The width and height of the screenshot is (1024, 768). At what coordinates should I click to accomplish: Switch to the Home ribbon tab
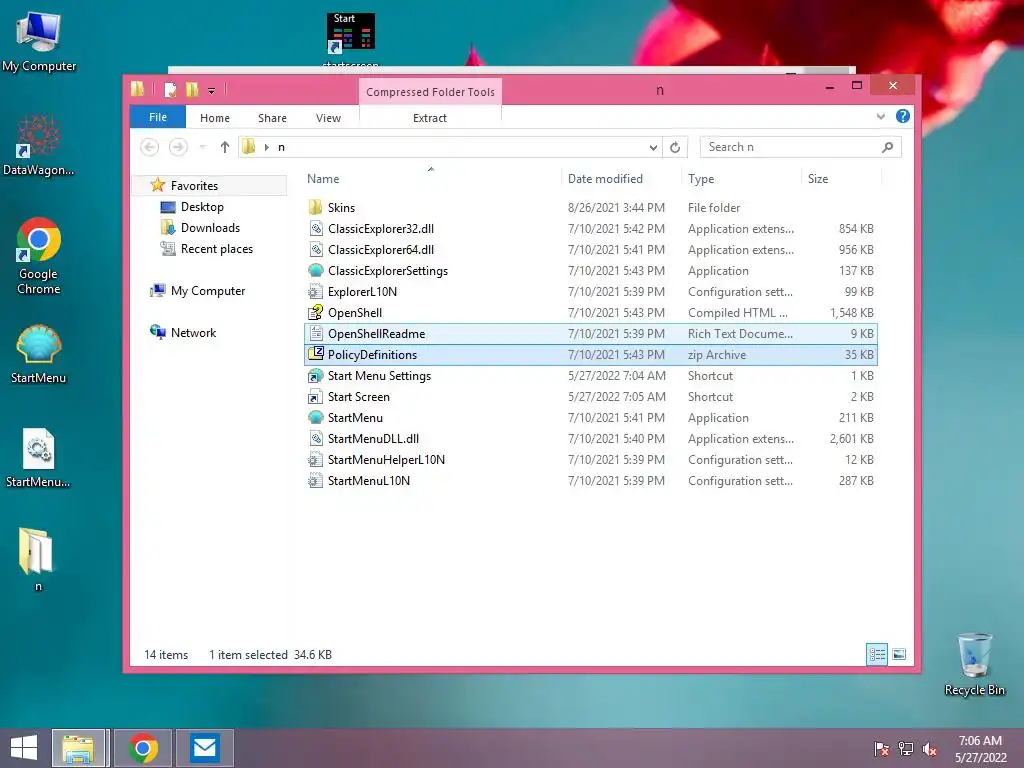(215, 118)
